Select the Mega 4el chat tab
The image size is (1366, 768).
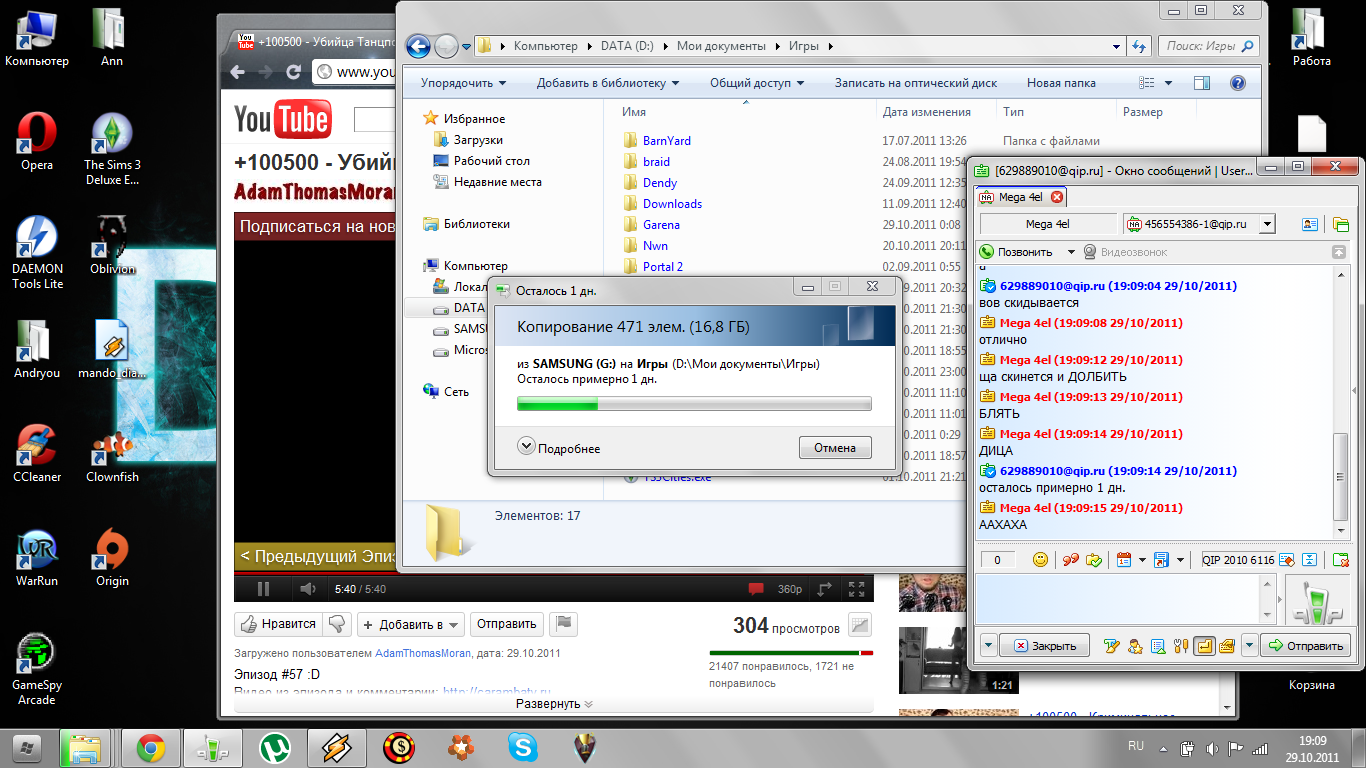click(x=1021, y=197)
